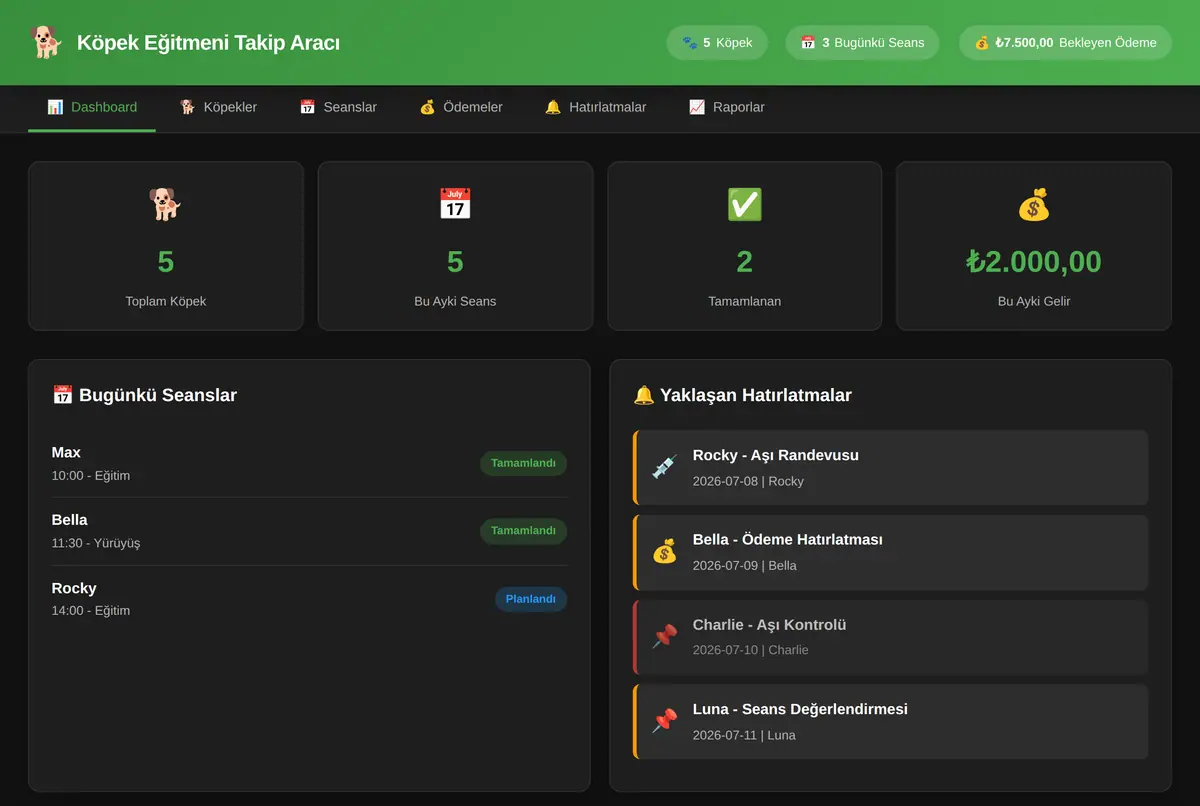Click the money bag icon on Bella reminder
Screen dimensions: 1200x806
(x=664, y=551)
